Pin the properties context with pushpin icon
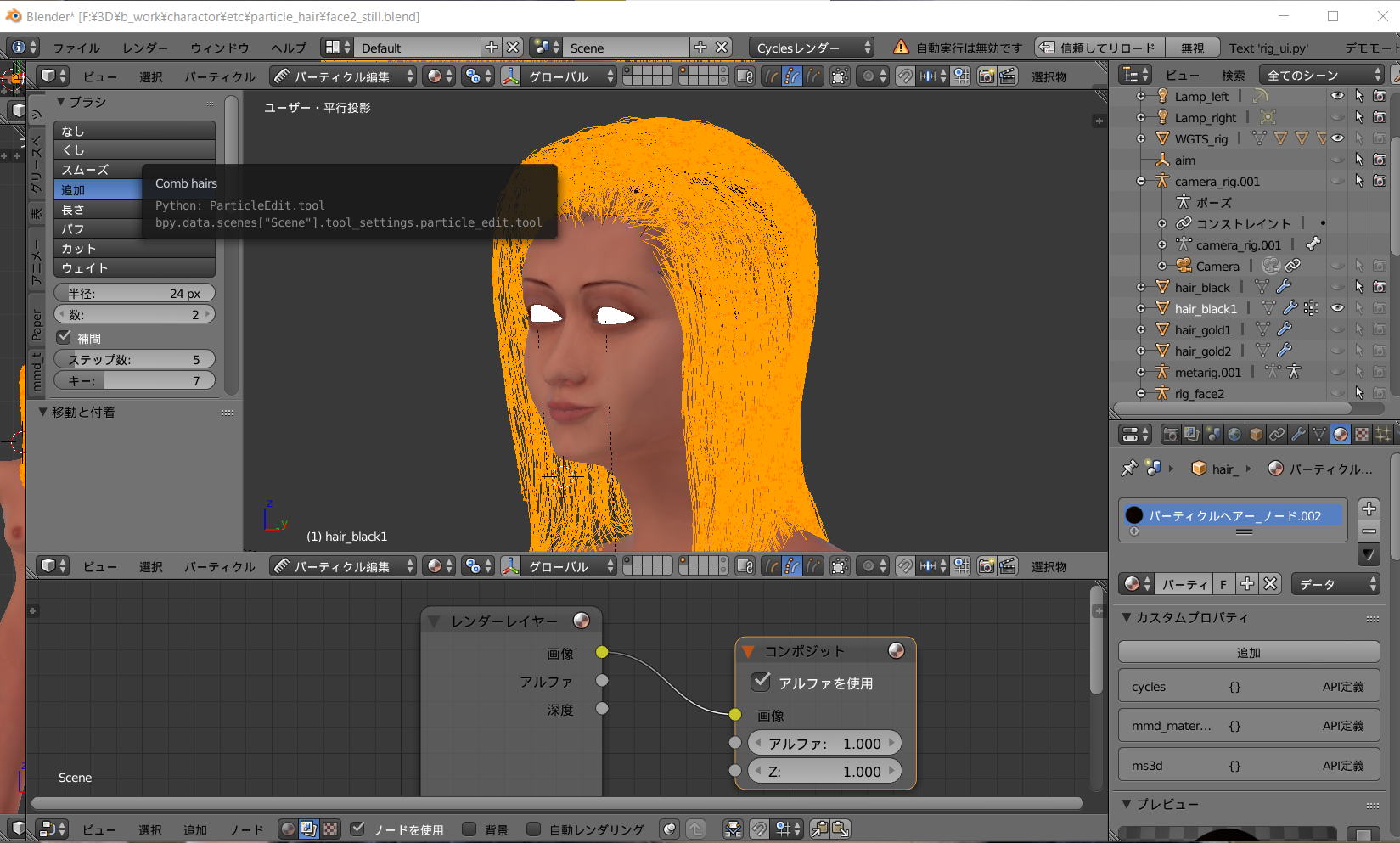The width and height of the screenshot is (1400, 843). click(1129, 469)
